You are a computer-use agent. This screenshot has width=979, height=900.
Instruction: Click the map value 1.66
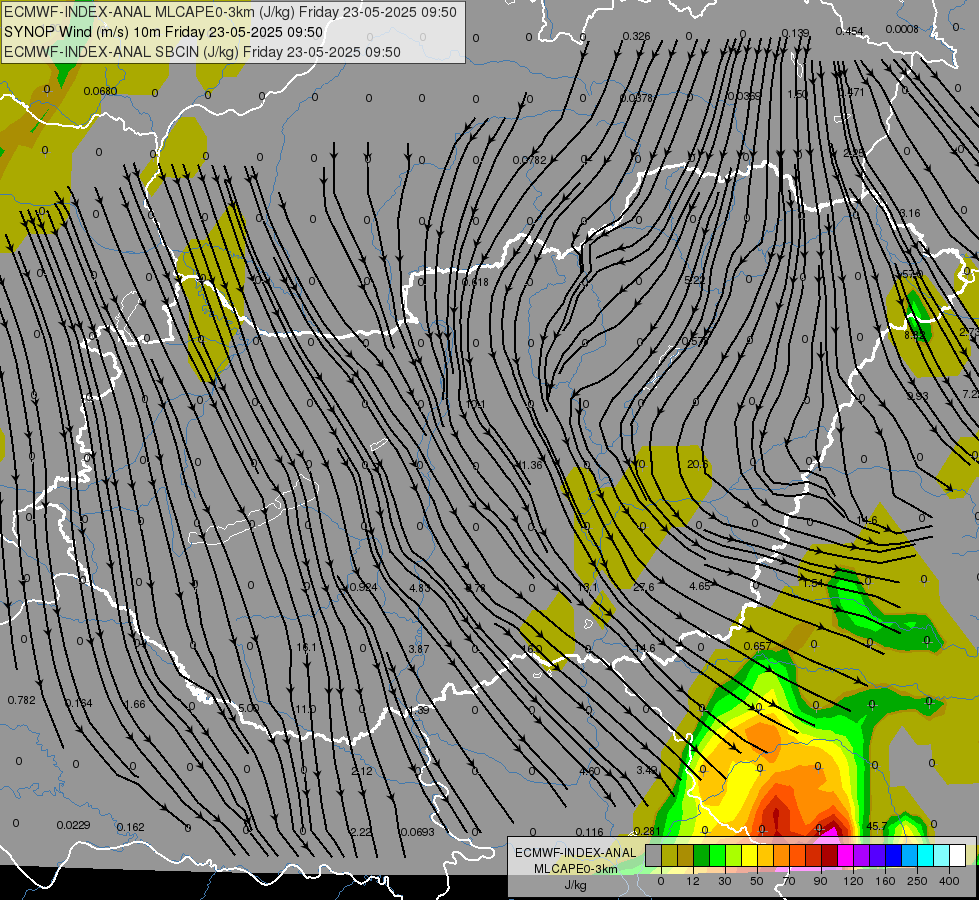click(x=135, y=704)
